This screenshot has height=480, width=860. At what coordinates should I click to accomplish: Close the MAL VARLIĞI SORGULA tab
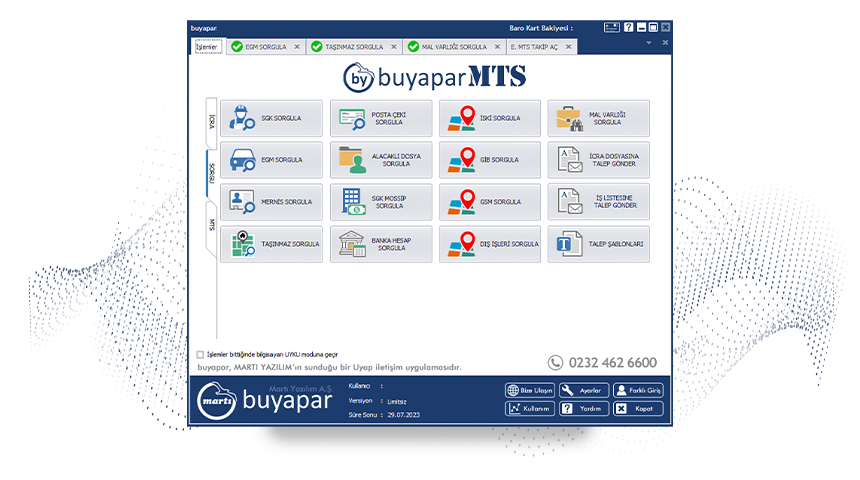[x=497, y=47]
